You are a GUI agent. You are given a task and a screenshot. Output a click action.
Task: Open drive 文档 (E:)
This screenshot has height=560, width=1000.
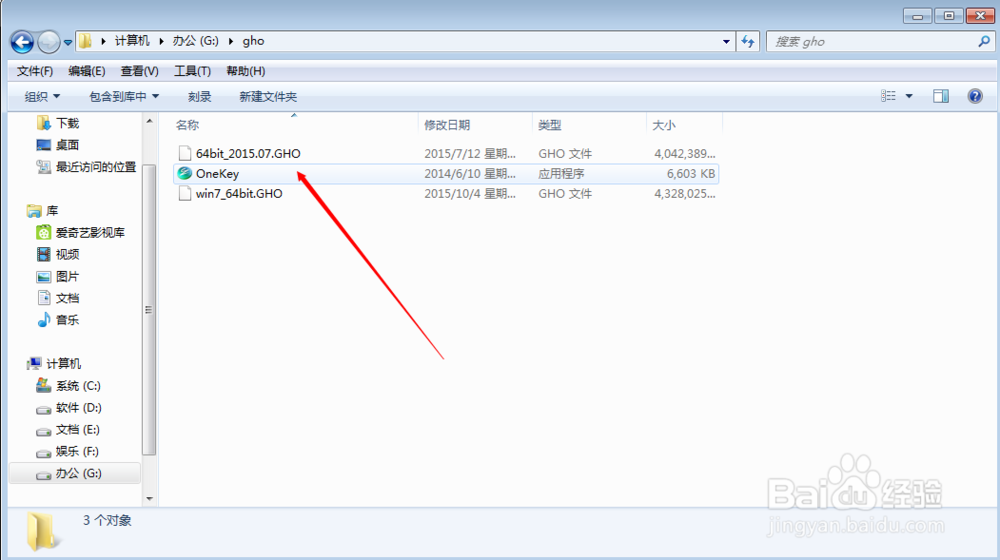[78, 429]
